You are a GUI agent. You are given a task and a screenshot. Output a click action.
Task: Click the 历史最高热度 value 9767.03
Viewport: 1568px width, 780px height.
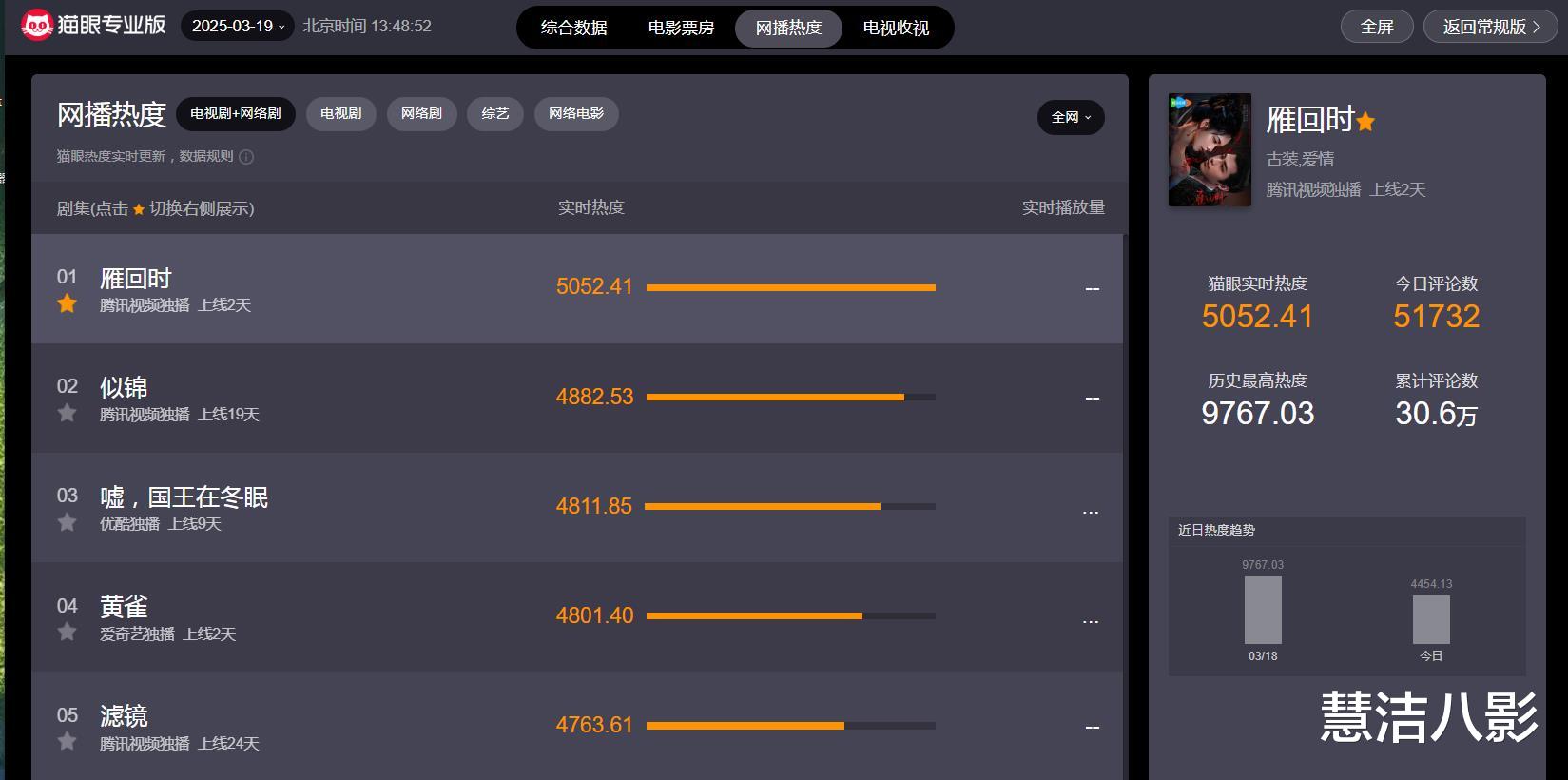[1257, 414]
